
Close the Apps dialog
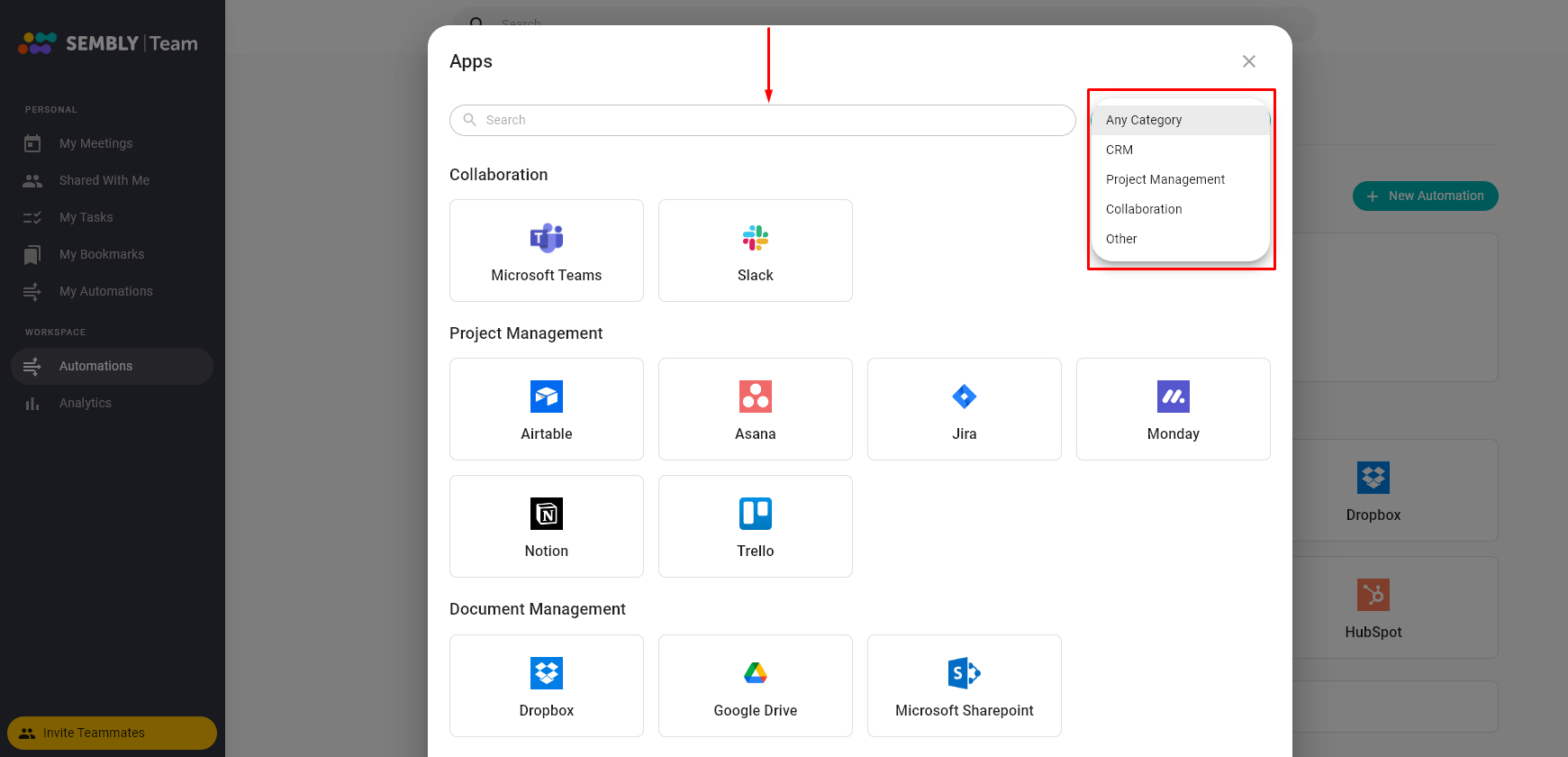pyautogui.click(x=1249, y=61)
